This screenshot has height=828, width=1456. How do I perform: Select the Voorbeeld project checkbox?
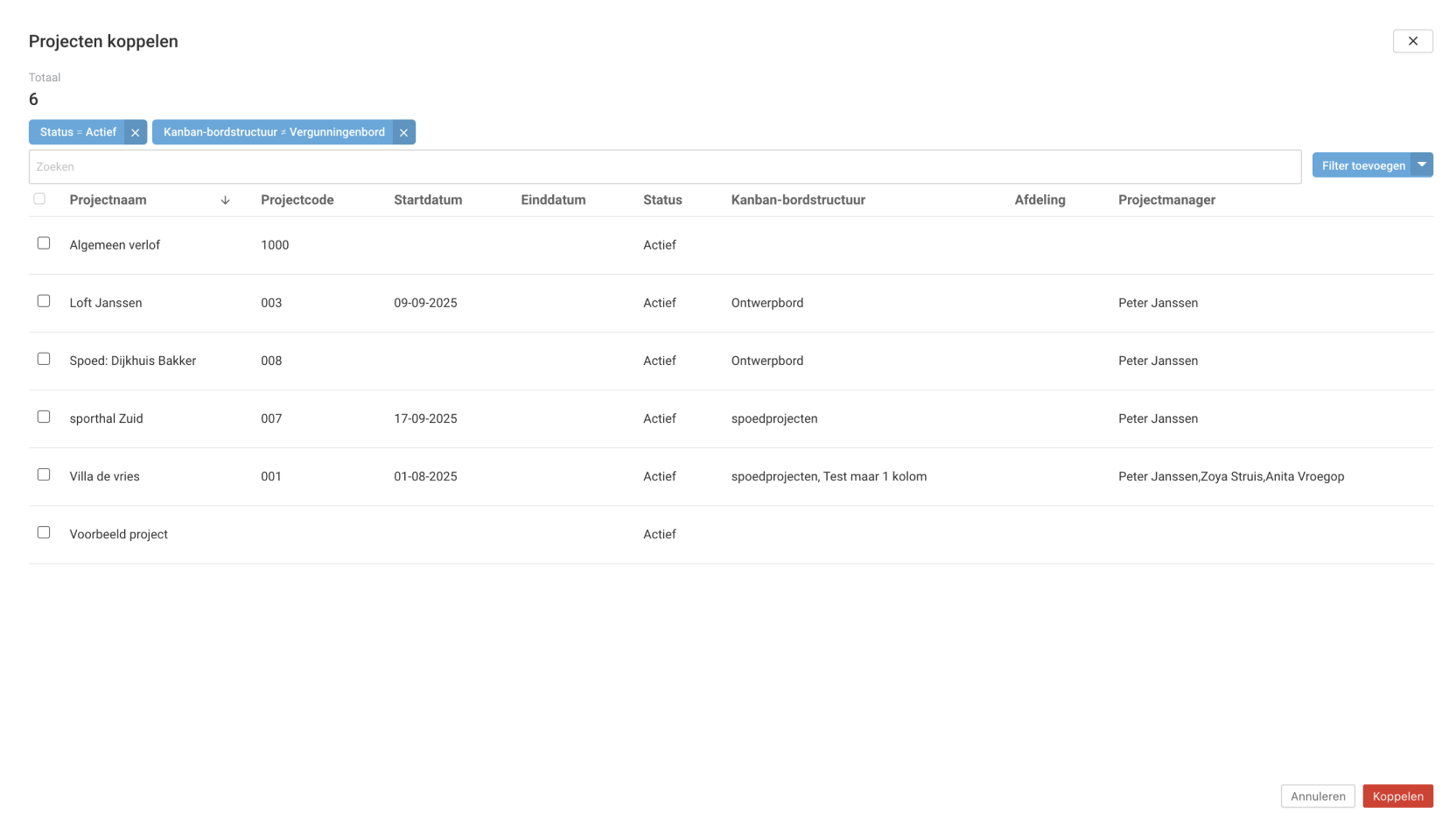click(x=44, y=532)
